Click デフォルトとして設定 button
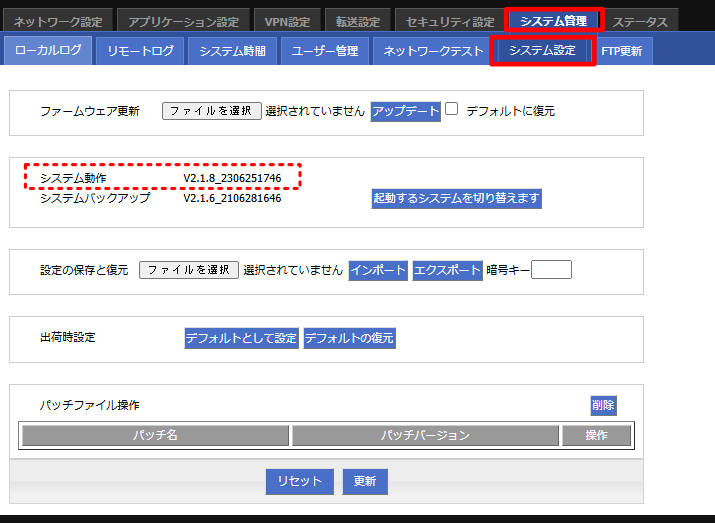This screenshot has width=715, height=523. [242, 338]
